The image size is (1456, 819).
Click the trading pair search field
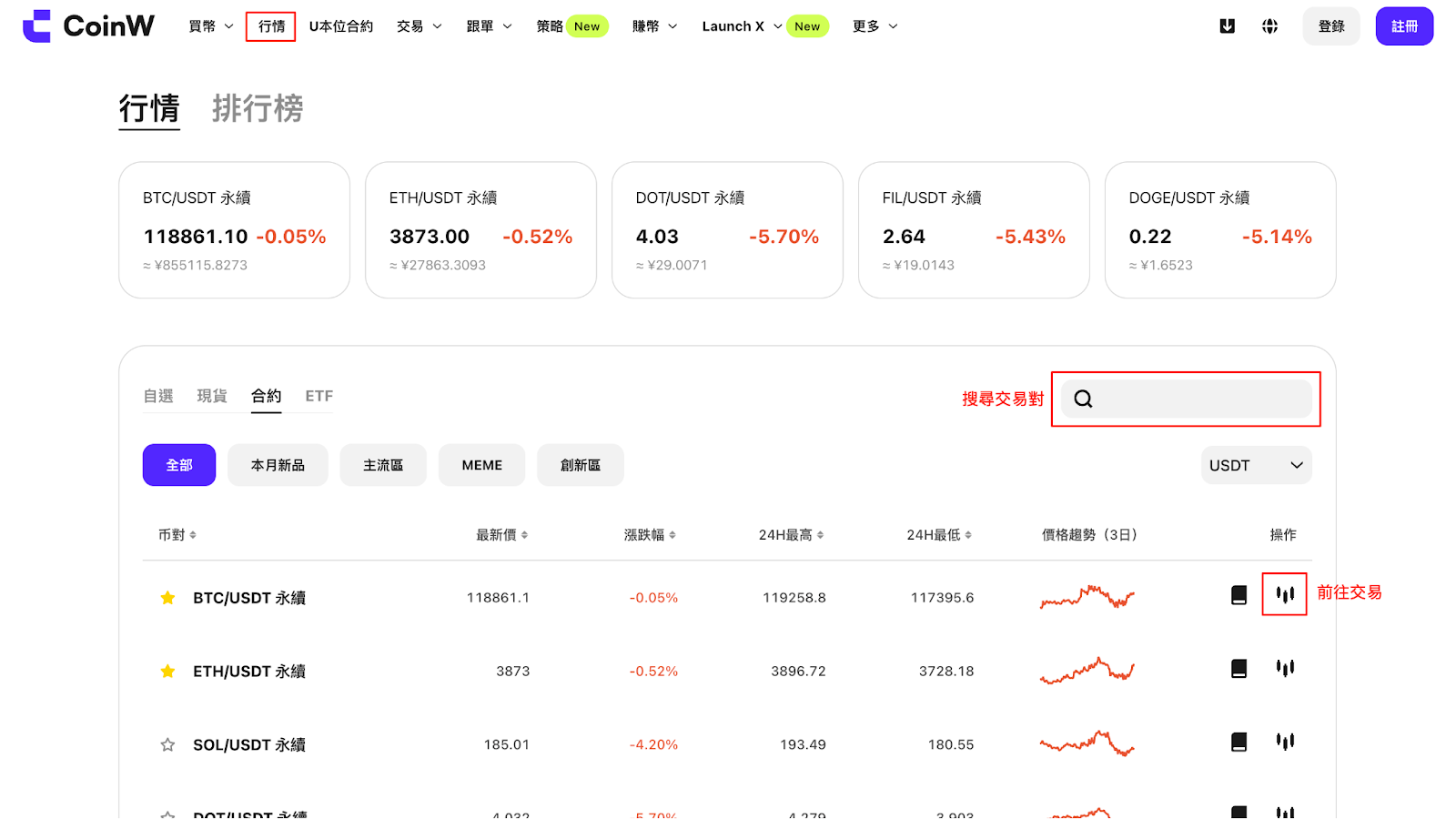point(1187,399)
